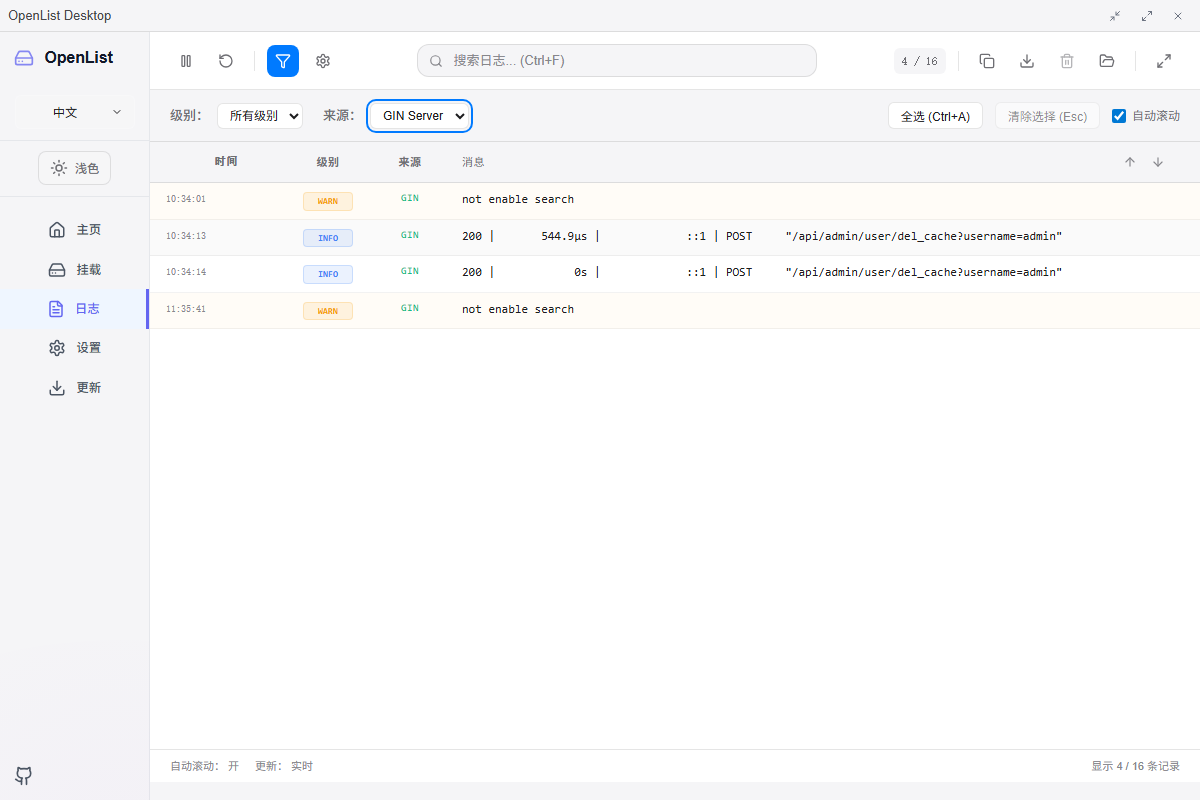Go to 主页 home page
This screenshot has width=1200, height=800.
tap(74, 229)
